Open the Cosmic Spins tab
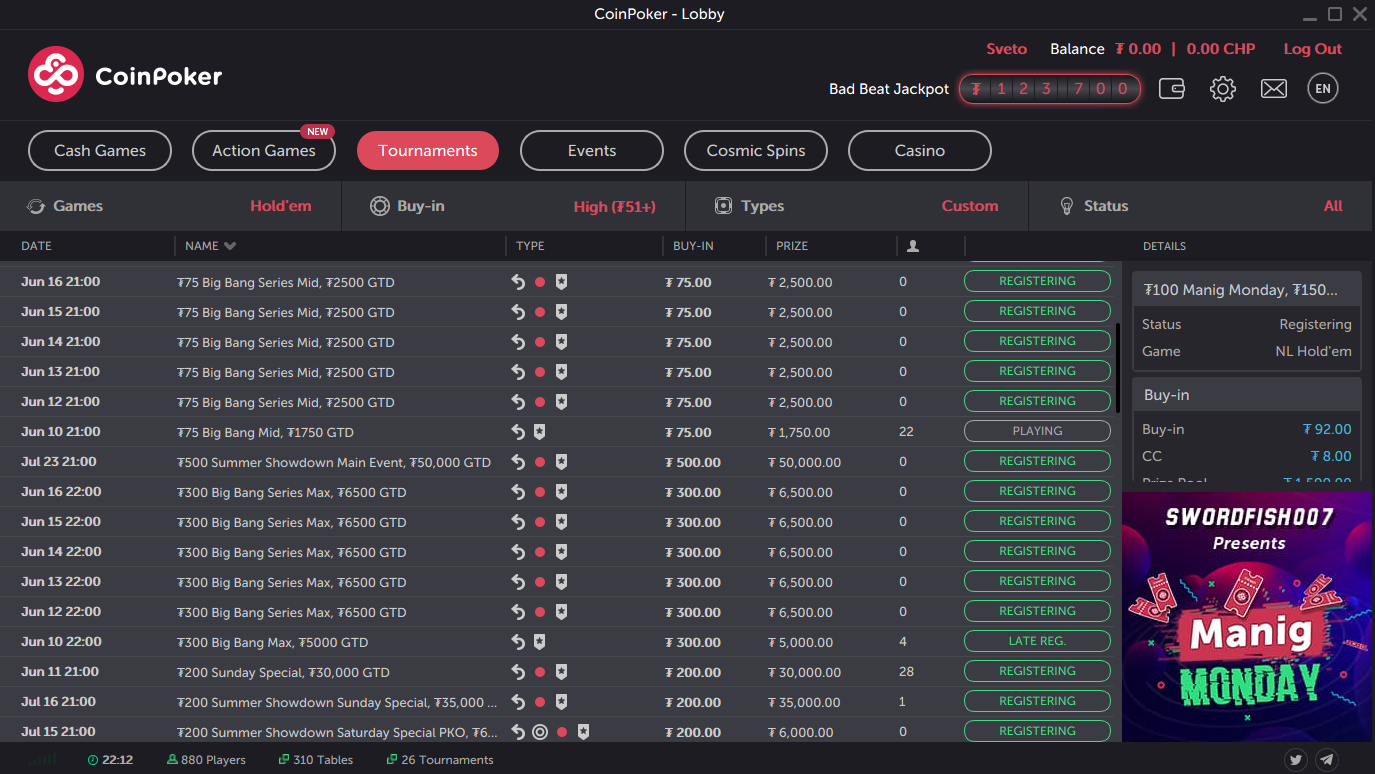Image resolution: width=1375 pixels, height=774 pixels. 756,151
